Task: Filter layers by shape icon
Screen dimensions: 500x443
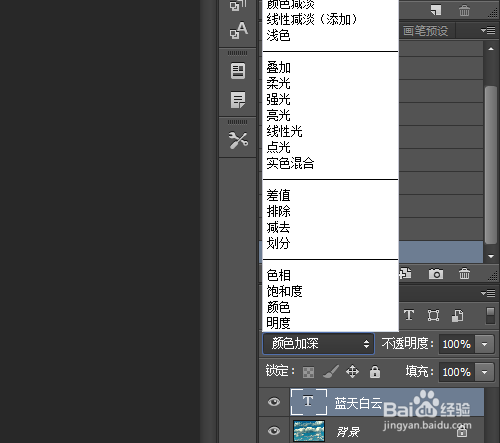Action: pos(433,315)
